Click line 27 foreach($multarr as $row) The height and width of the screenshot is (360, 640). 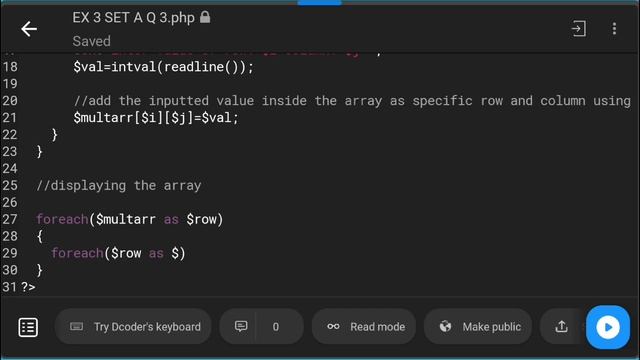[x=130, y=220]
